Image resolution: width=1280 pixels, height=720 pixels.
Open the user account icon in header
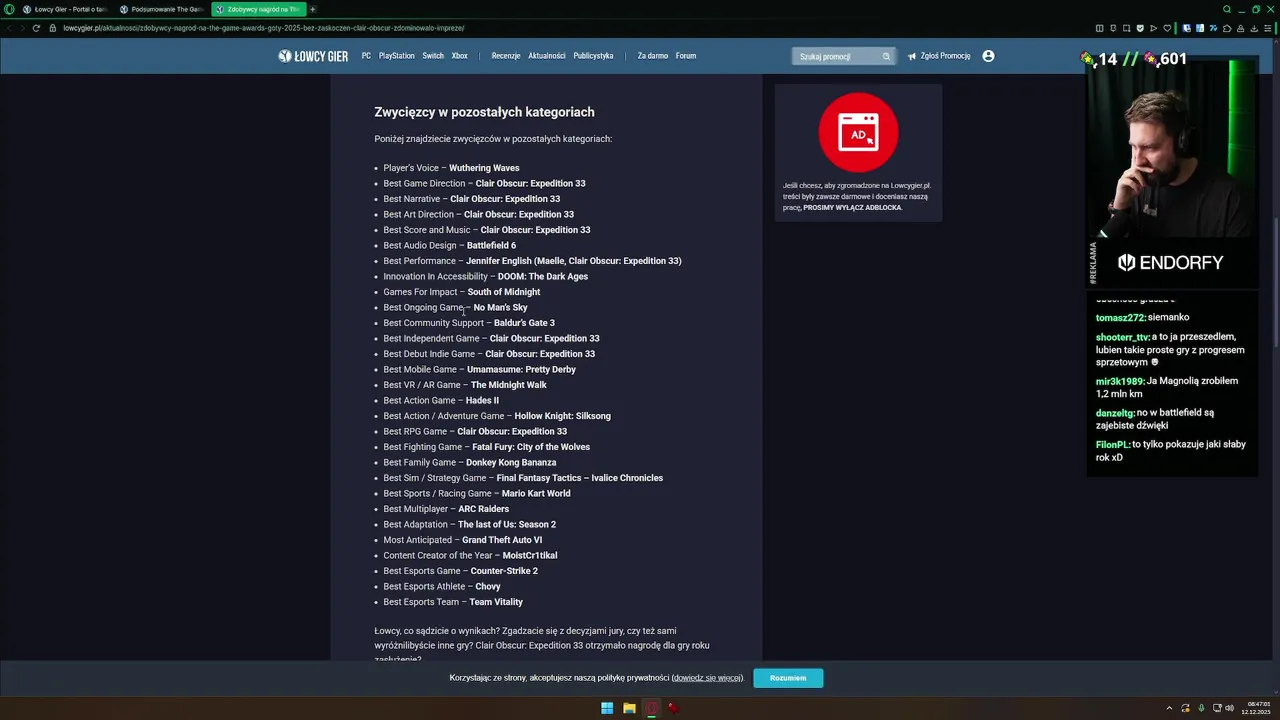pyautogui.click(x=988, y=56)
